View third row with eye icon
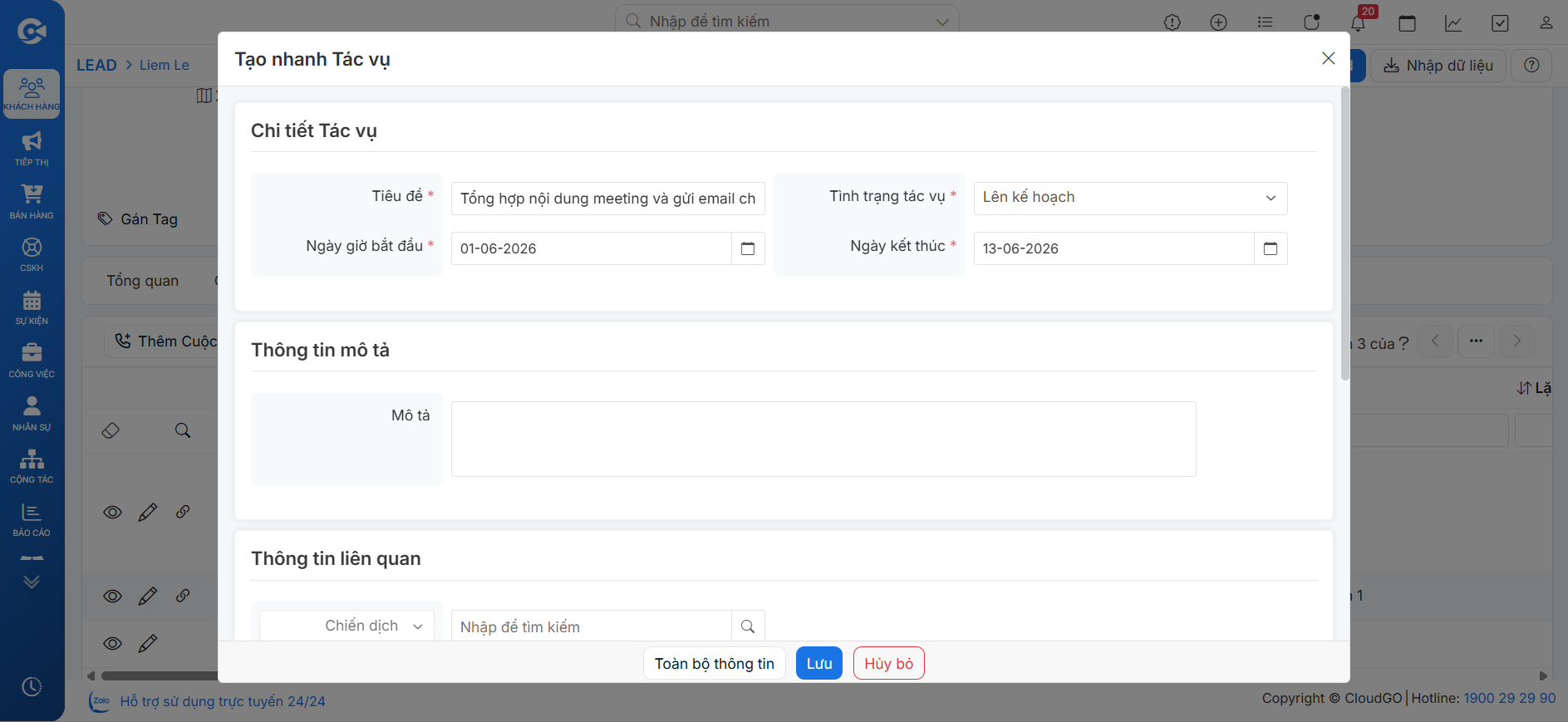 [112, 643]
